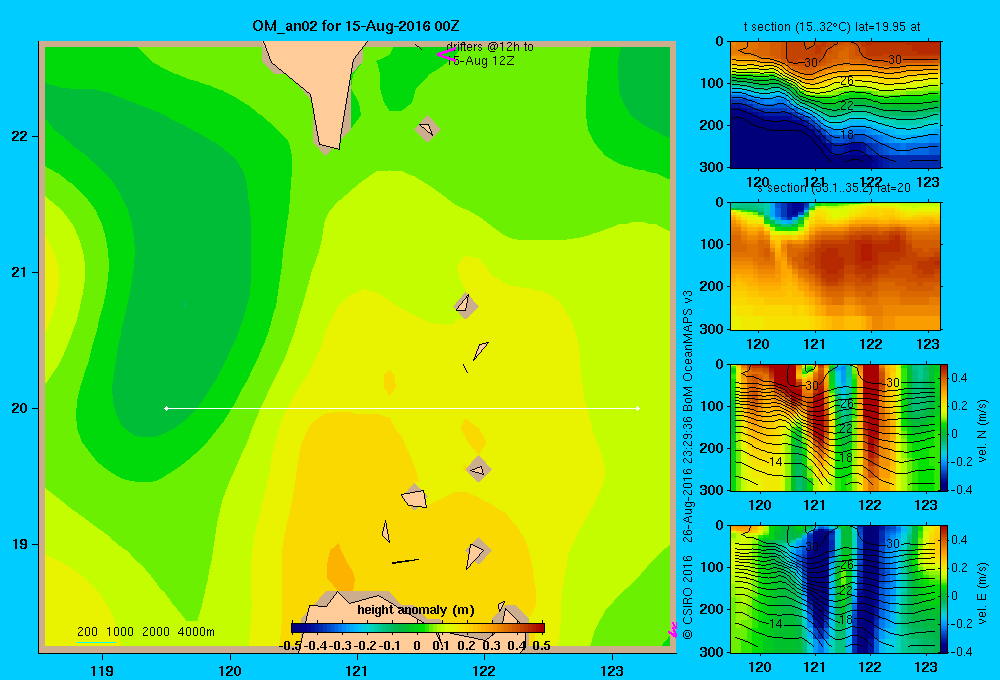Click the "vel. E (m/s)" axis label
The width and height of the screenshot is (1000, 680).
[982, 592]
